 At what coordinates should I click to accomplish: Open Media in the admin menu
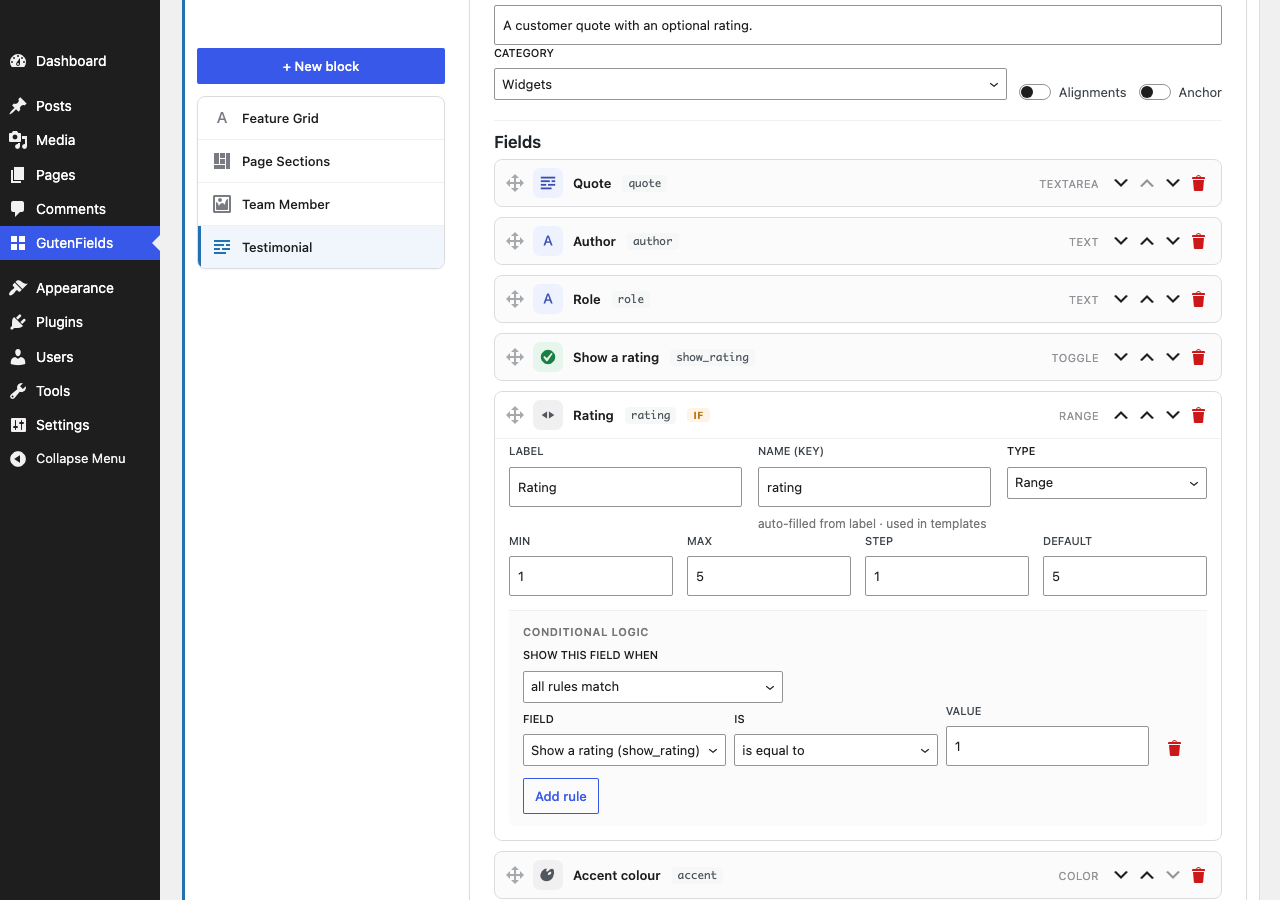(x=80, y=140)
